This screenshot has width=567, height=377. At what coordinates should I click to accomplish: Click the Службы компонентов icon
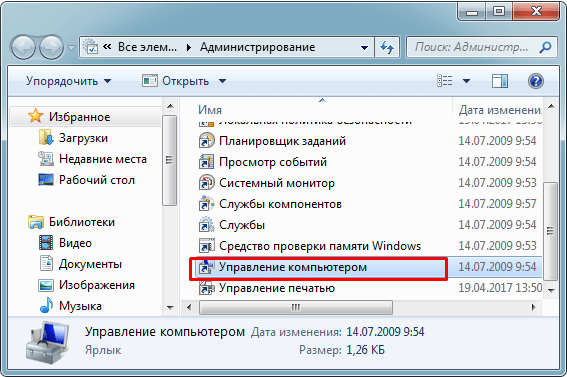(x=206, y=204)
